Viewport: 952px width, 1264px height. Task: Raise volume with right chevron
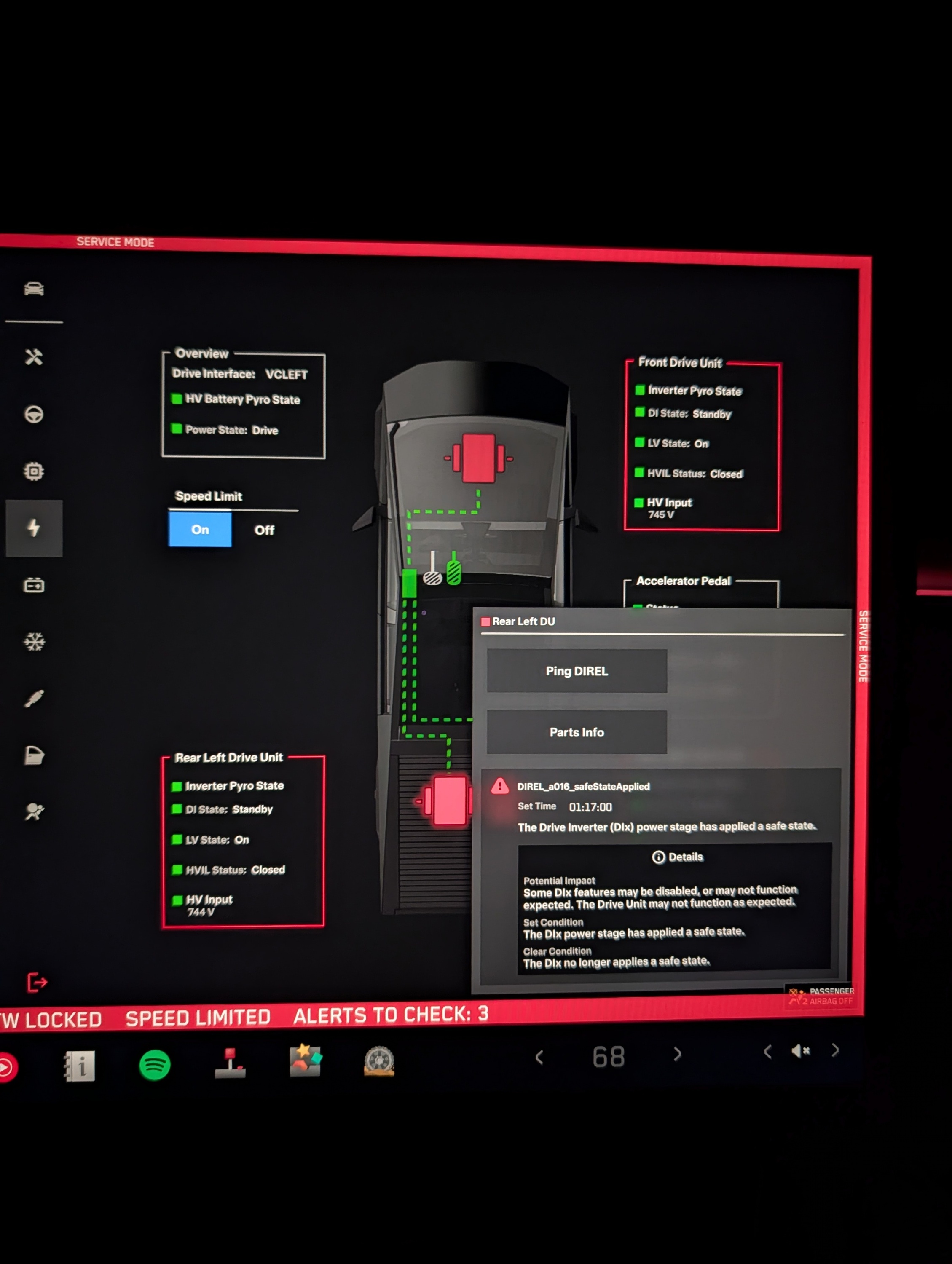point(835,1050)
